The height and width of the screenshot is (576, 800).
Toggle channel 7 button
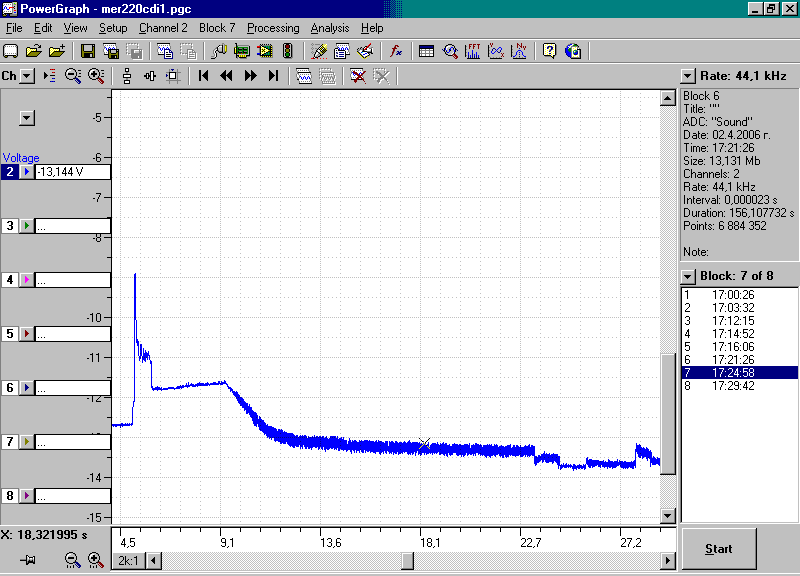(10, 442)
